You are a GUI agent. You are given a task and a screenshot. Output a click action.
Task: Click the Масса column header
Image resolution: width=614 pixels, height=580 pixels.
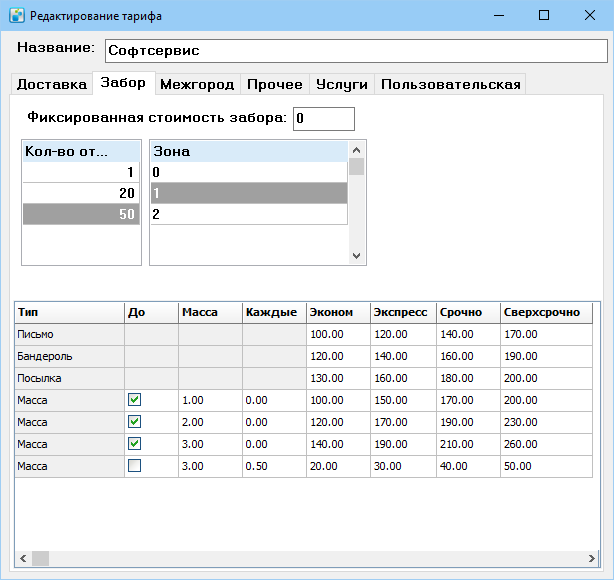[211, 313]
